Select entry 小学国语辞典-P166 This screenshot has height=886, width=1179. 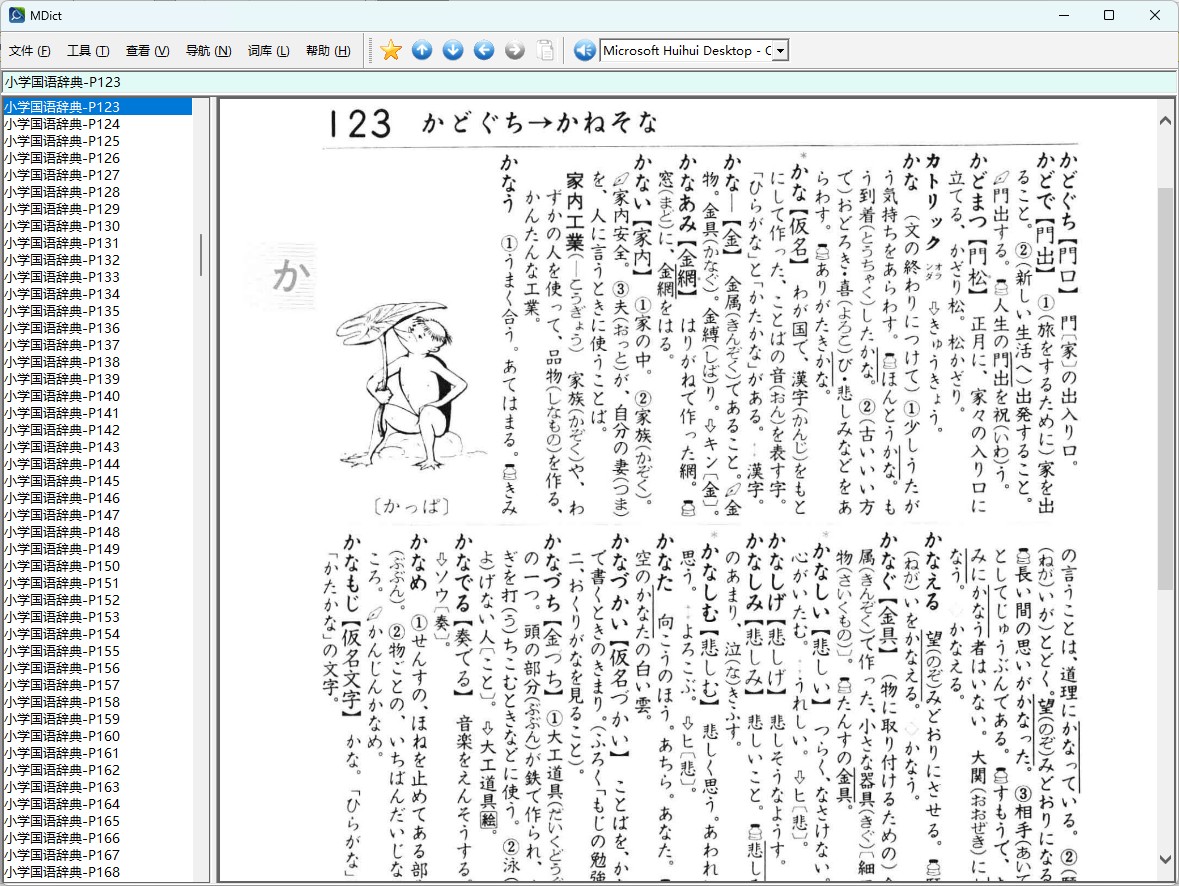97,838
